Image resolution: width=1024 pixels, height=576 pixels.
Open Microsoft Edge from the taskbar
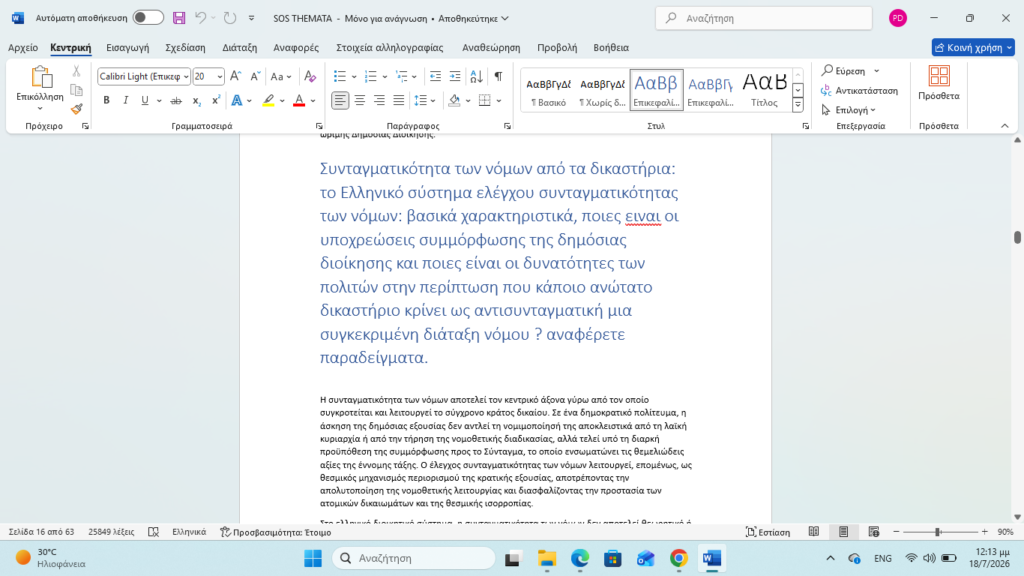580,558
